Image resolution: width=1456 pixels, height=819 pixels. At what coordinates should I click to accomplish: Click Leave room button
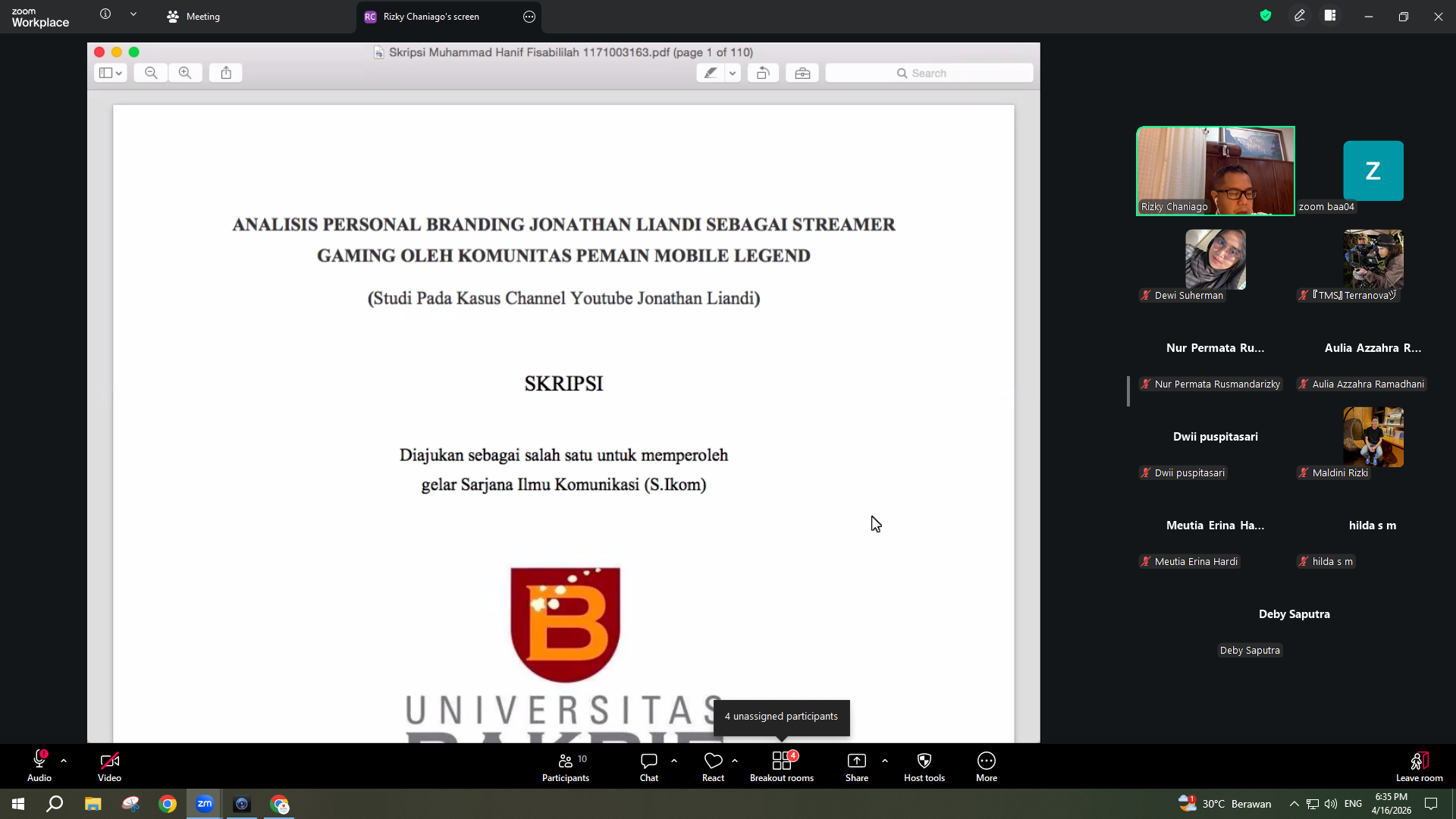point(1420,766)
